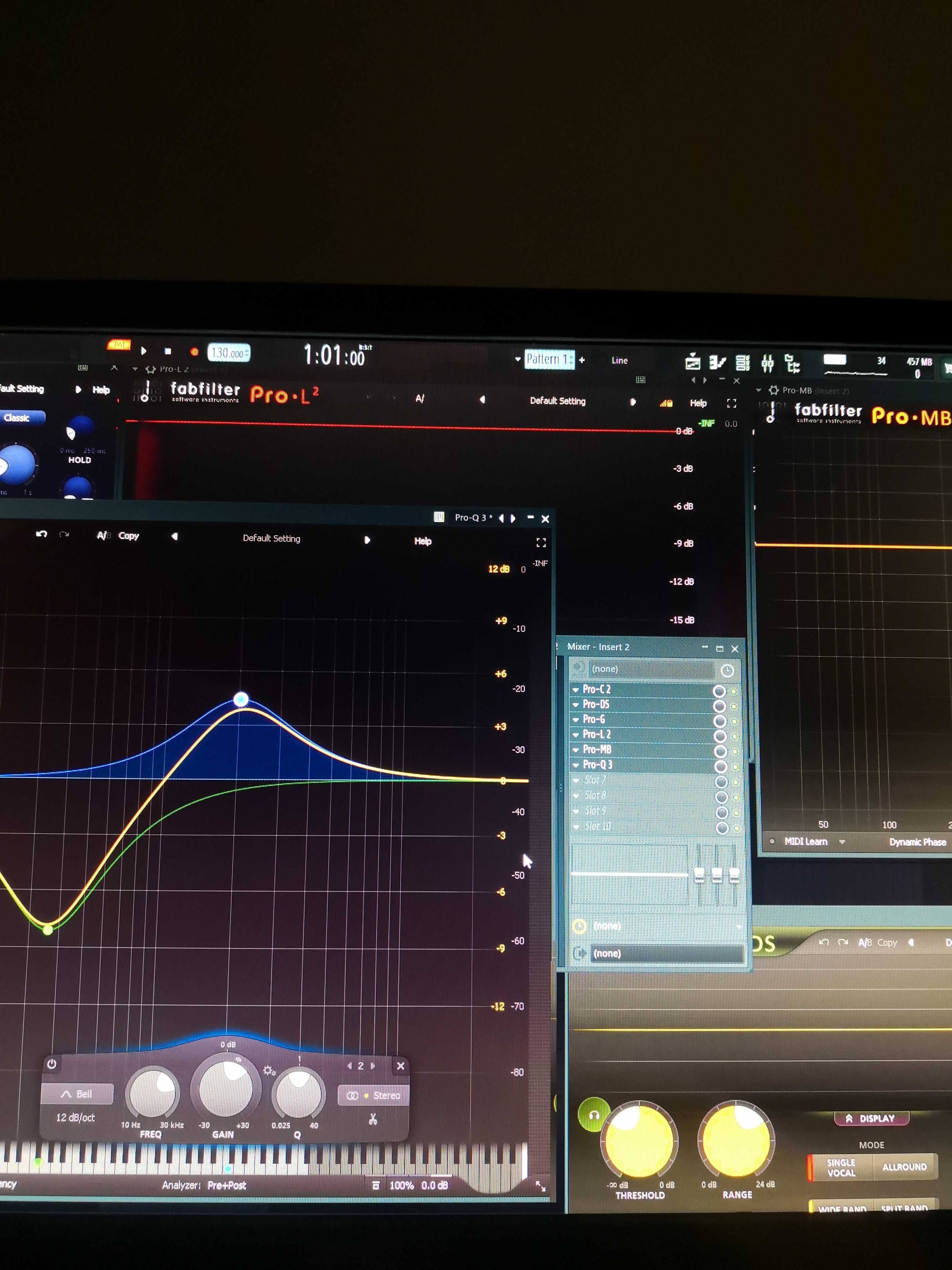The image size is (952, 1270).
Task: Open Pro-L 2 Default Setting preset menu
Action: coord(558,401)
